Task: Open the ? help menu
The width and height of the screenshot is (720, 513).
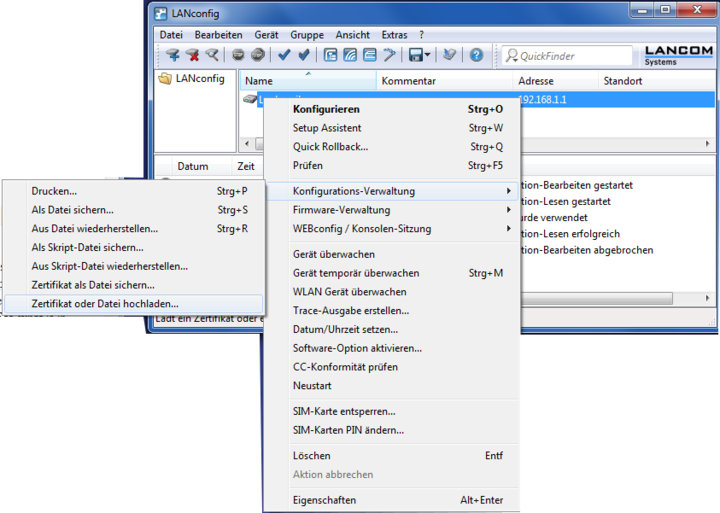Action: [x=422, y=35]
